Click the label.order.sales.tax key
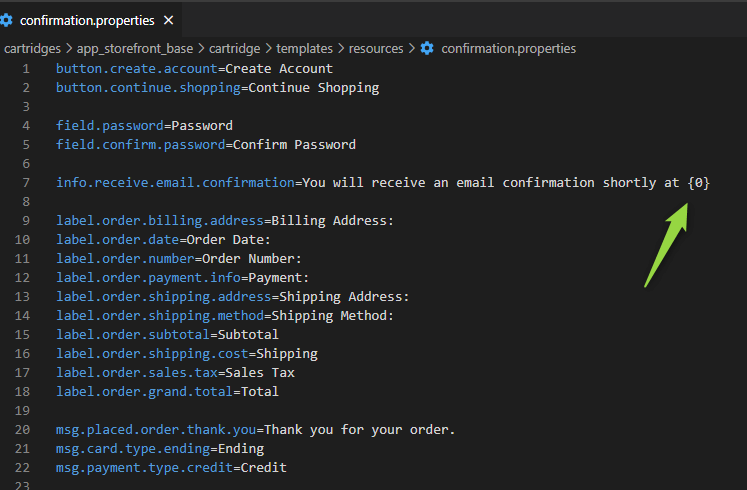747x490 pixels. click(137, 372)
